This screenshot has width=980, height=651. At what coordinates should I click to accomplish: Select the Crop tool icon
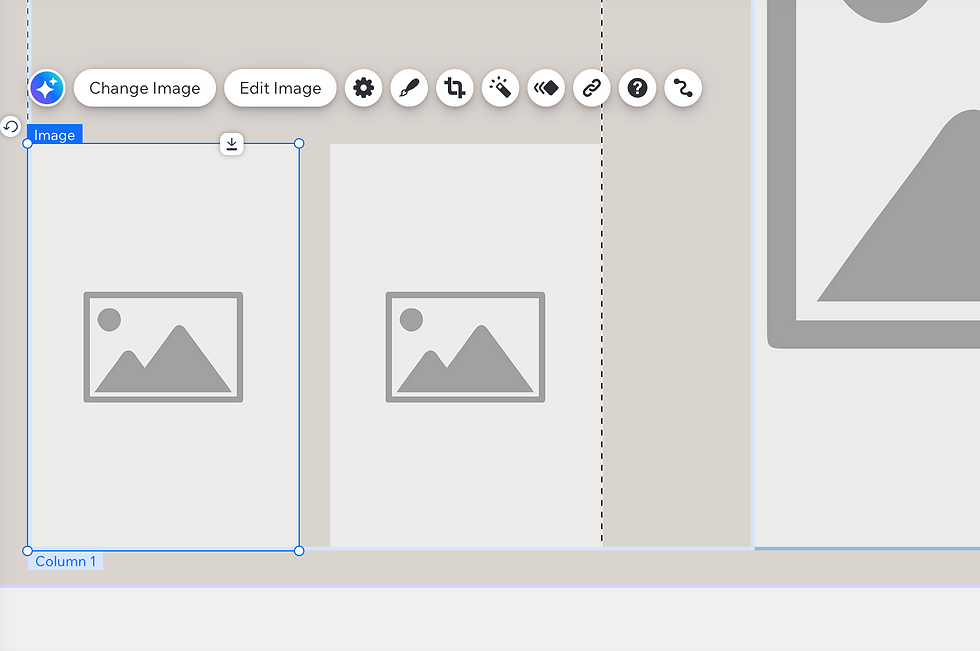[x=455, y=88]
